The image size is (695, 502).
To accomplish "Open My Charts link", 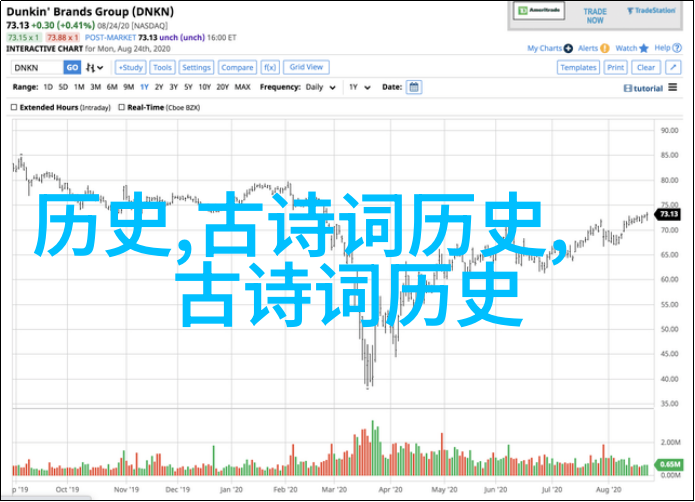I will coord(544,48).
